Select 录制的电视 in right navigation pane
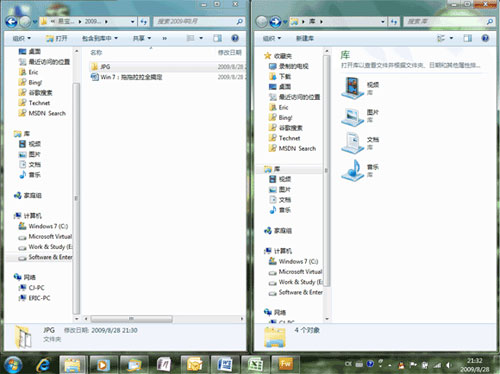This screenshot has width=500, height=374. pyautogui.click(x=289, y=66)
